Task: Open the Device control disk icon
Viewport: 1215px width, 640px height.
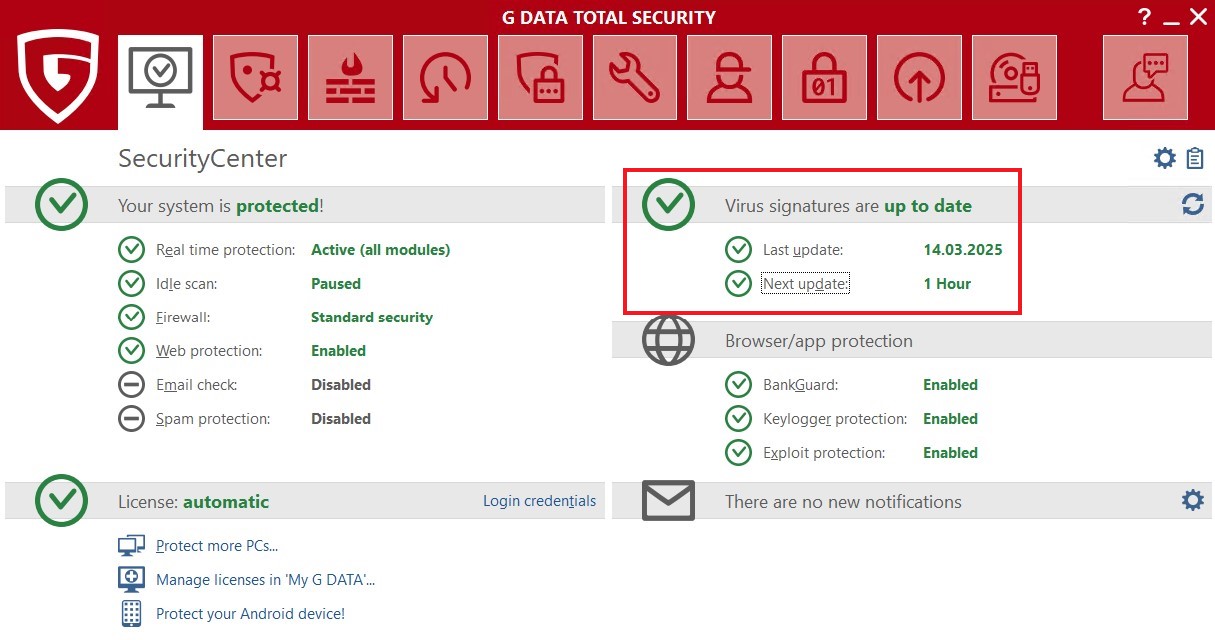Action: [x=1014, y=78]
